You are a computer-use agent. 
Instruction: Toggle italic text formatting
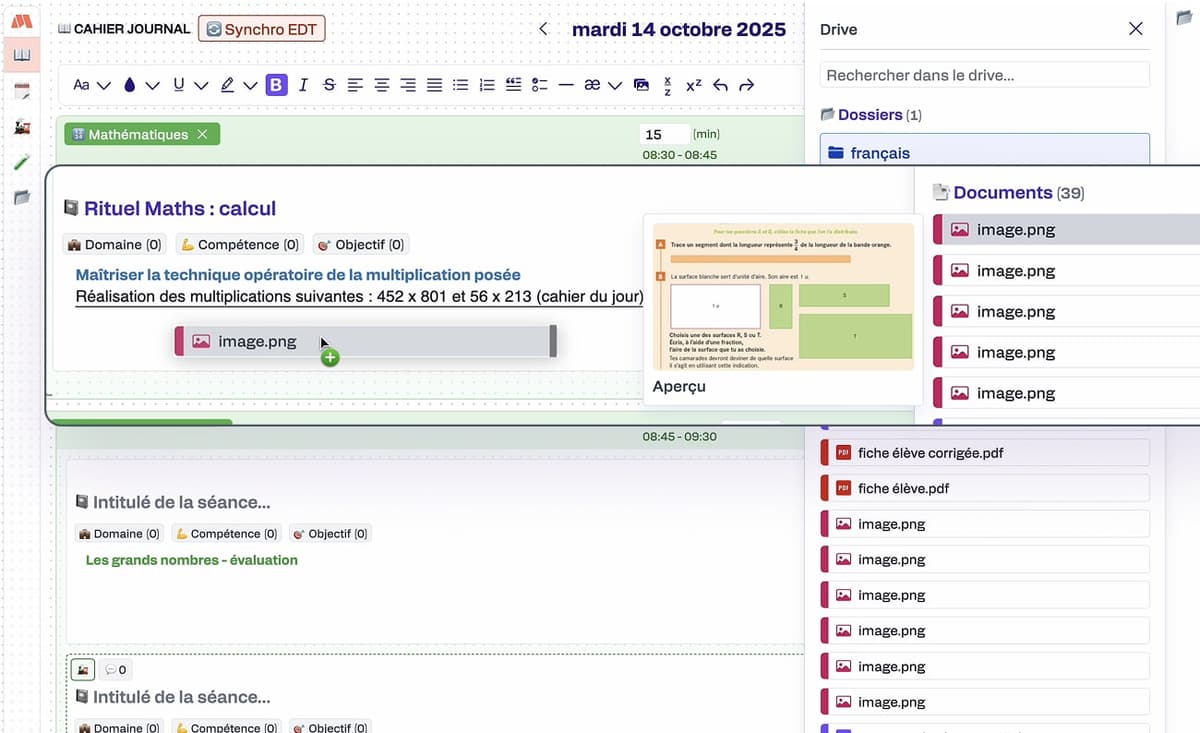coord(303,85)
